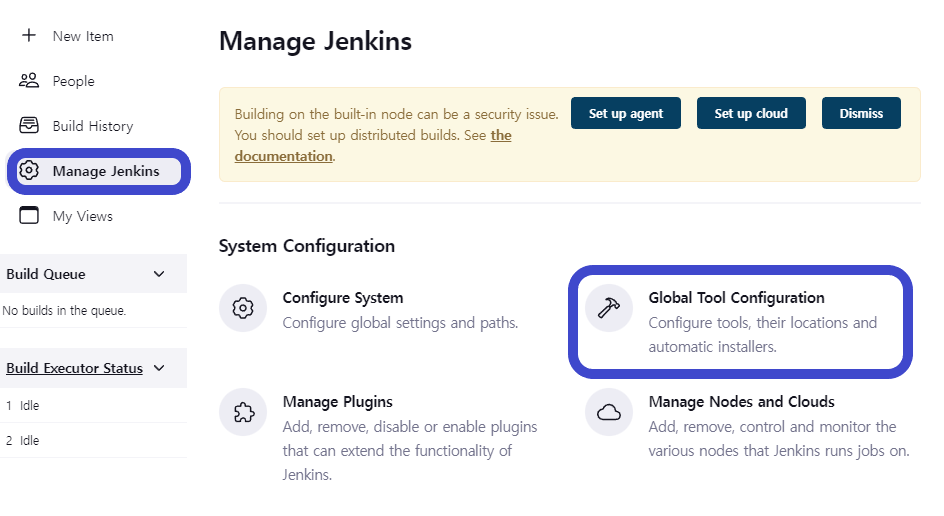
Task: Collapse the Build Queue panel chevron
Action: pos(159,274)
